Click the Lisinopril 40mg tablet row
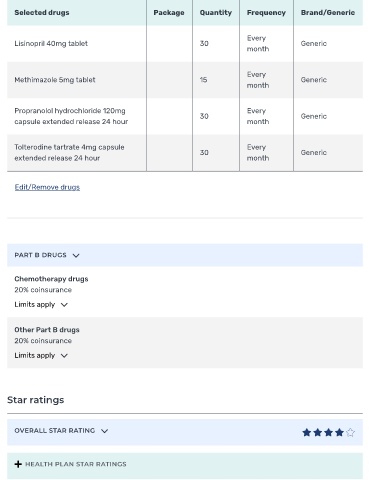This screenshot has width=370, height=480. [x=185, y=43]
